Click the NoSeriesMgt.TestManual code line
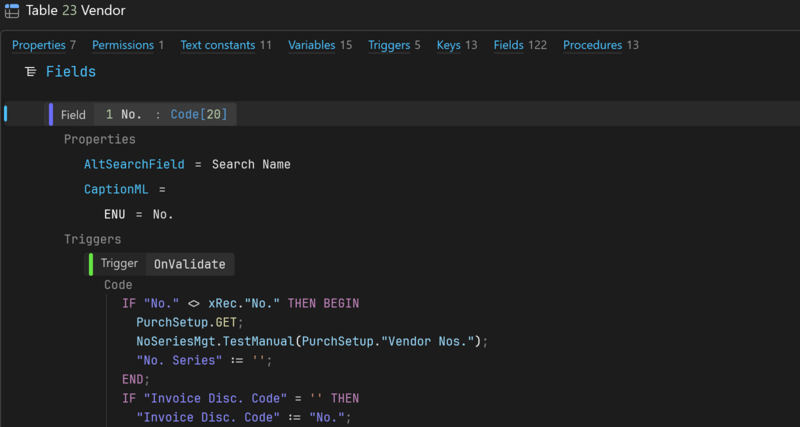 pos(312,341)
